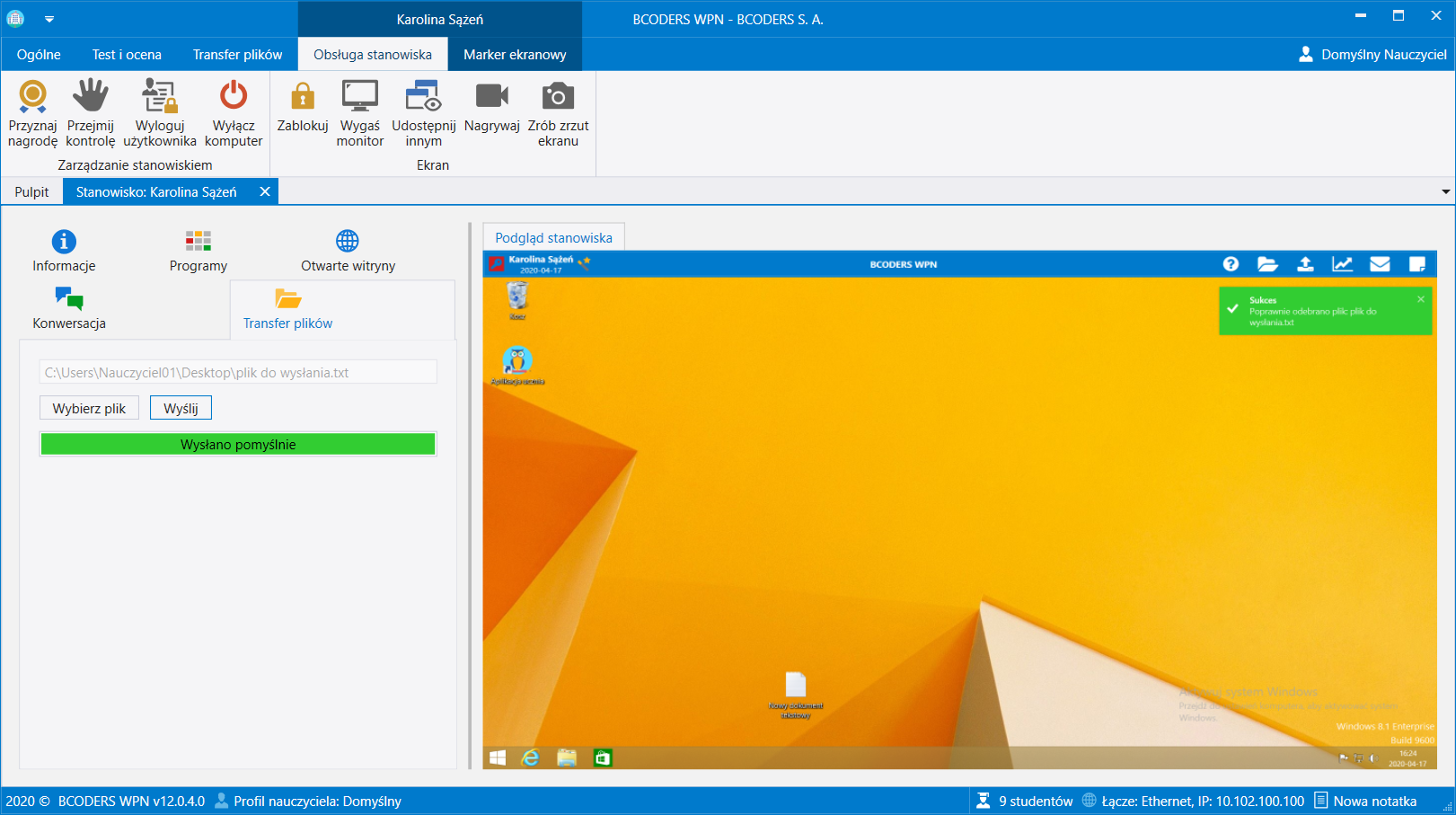Open the application menu globe icon
The width and height of the screenshot is (1456, 815).
tap(16, 18)
